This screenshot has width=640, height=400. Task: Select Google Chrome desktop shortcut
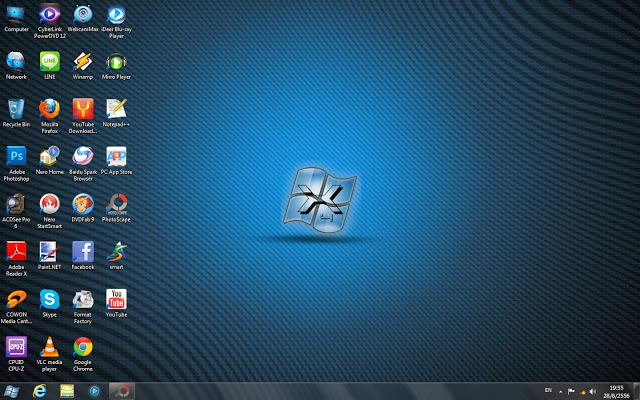click(83, 354)
